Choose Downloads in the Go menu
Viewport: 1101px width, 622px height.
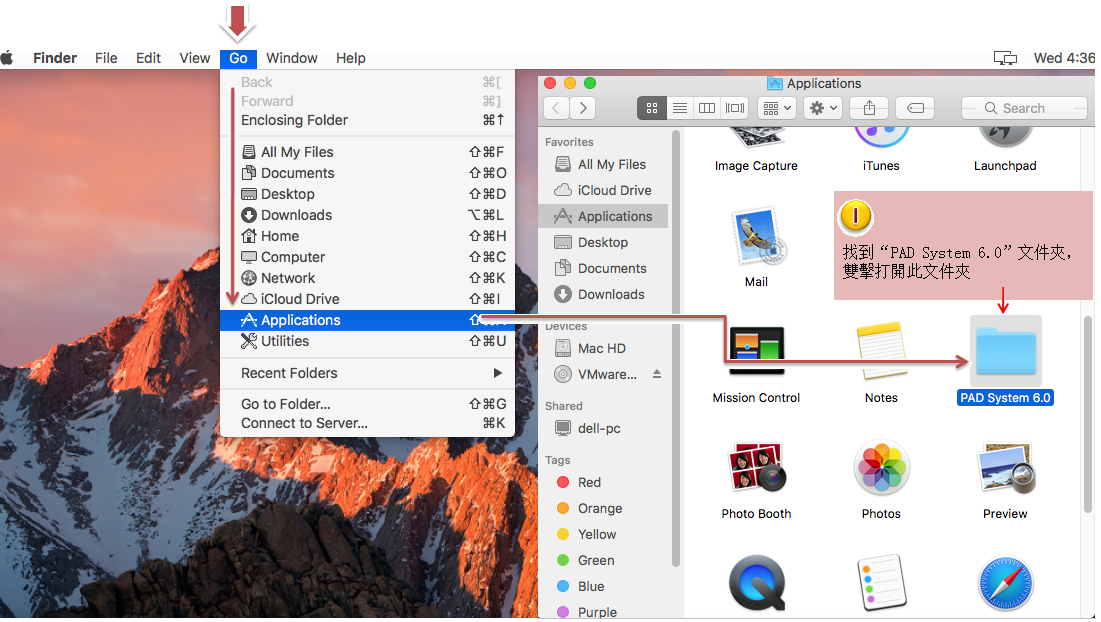click(x=367, y=215)
